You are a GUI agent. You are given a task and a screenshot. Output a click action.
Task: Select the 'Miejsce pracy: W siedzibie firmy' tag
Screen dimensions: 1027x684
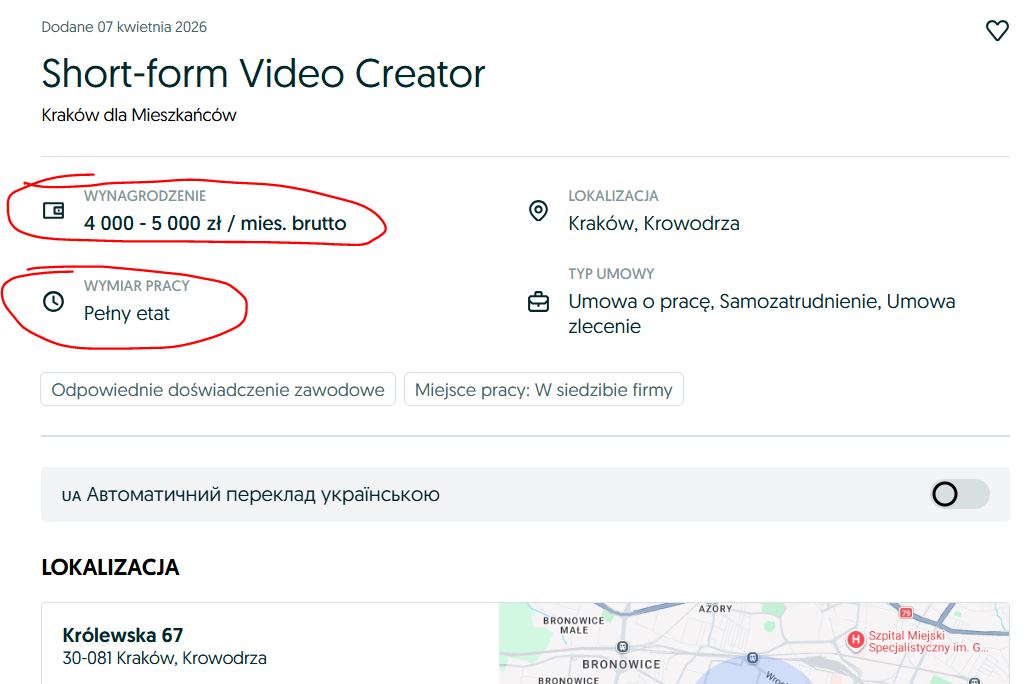(543, 389)
